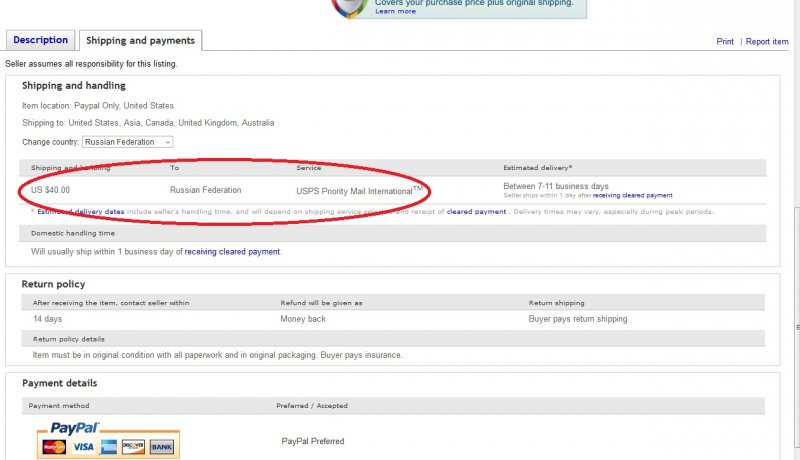Click the Payment details heading
Image resolution: width=800 pixels, height=460 pixels.
[59, 383]
